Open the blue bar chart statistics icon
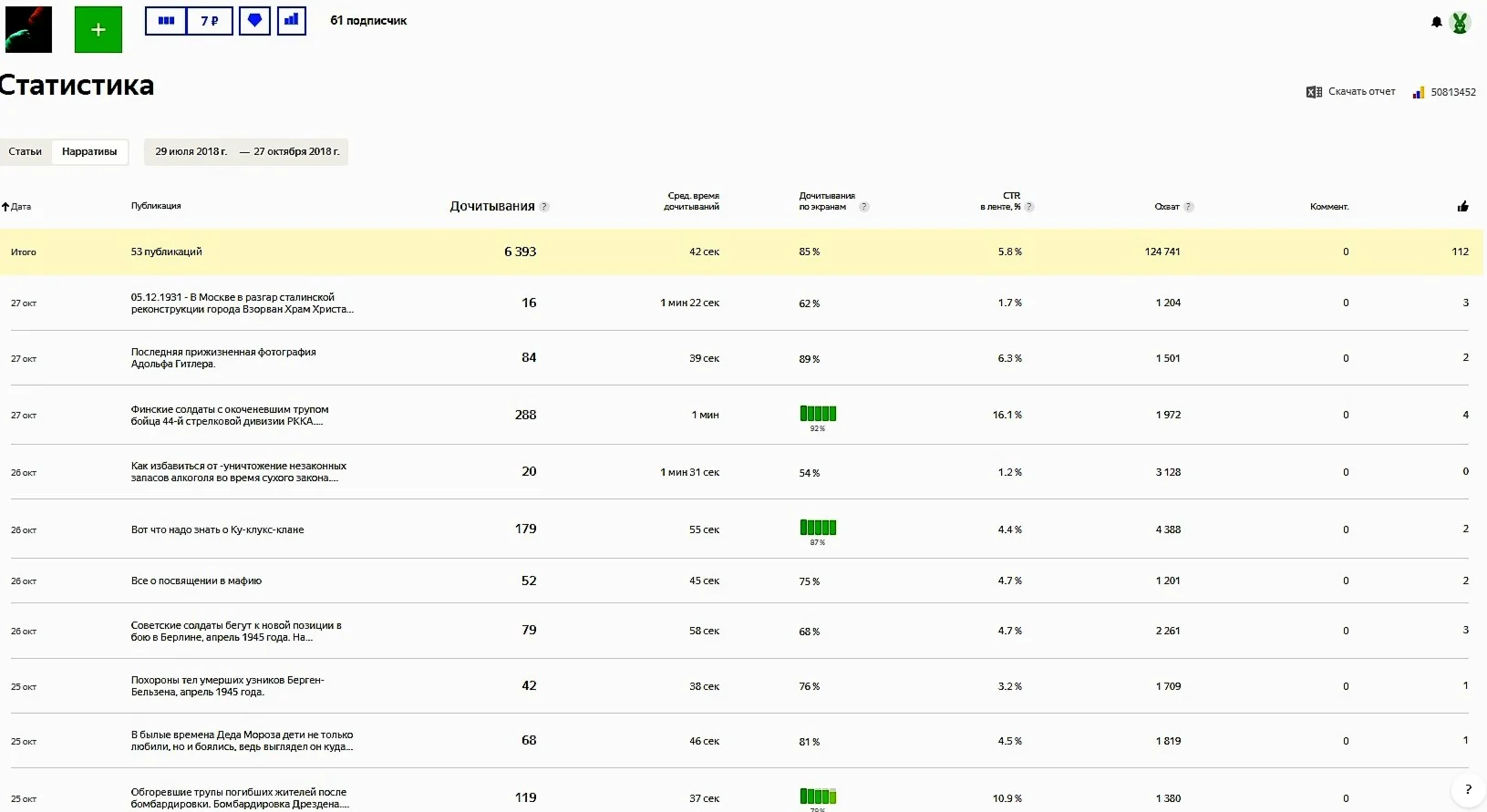The height and width of the screenshot is (812, 1487). 291,20
